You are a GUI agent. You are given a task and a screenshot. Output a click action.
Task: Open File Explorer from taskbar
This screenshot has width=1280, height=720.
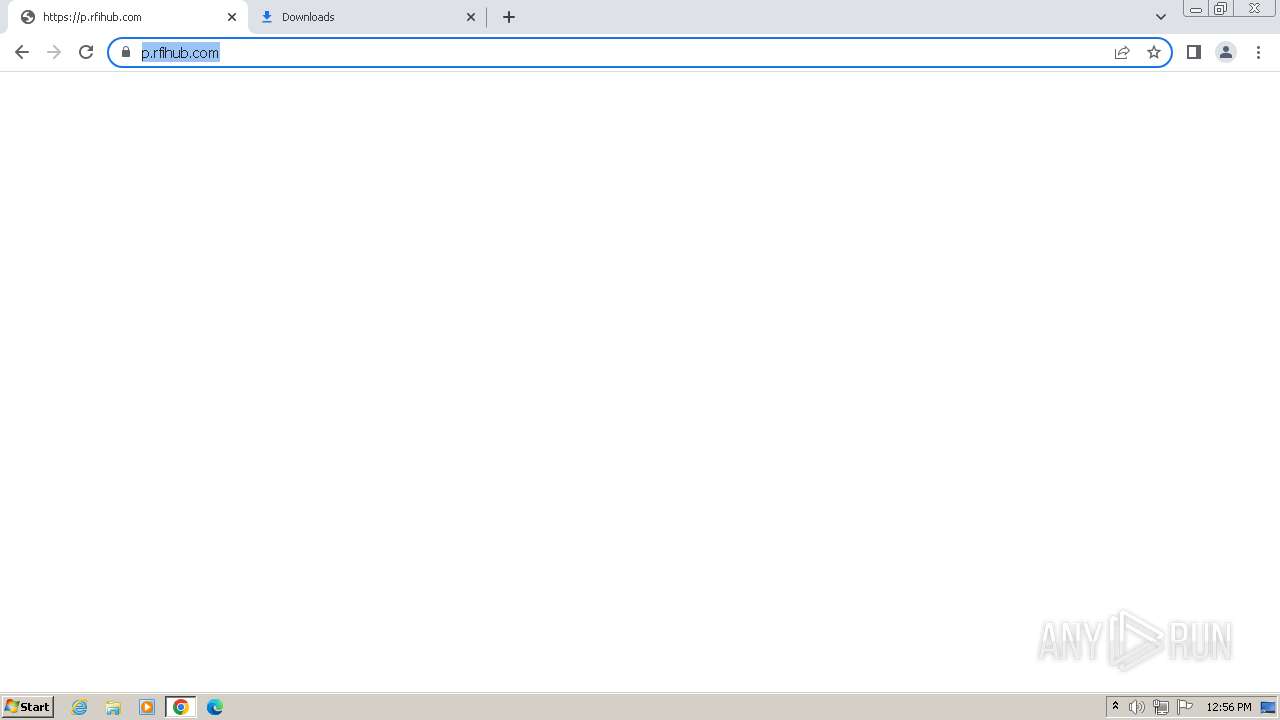coord(113,707)
